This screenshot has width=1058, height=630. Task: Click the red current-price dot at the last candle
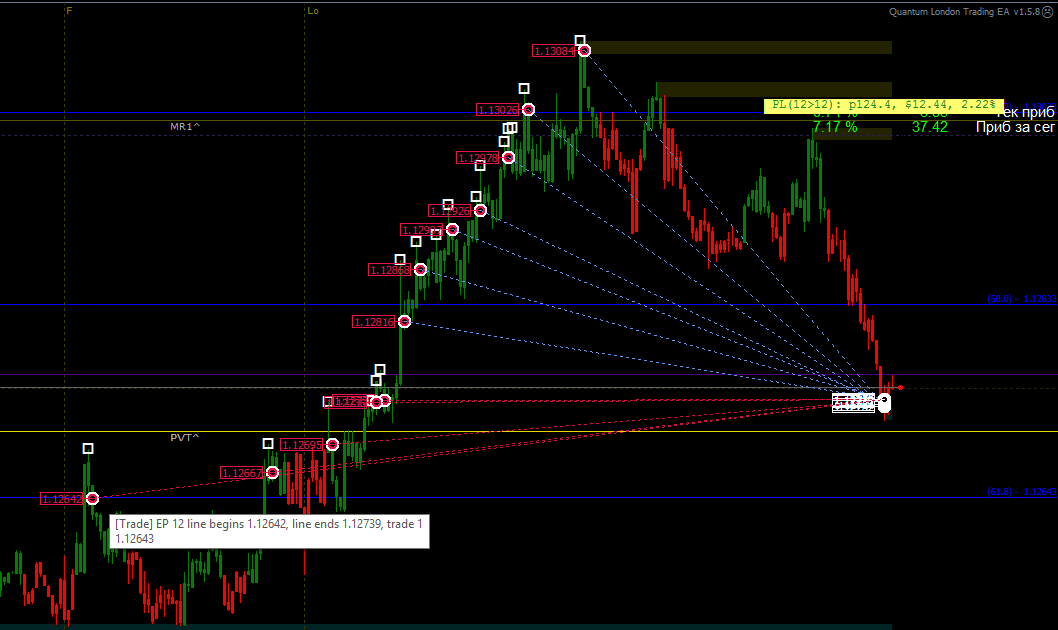tap(901, 388)
